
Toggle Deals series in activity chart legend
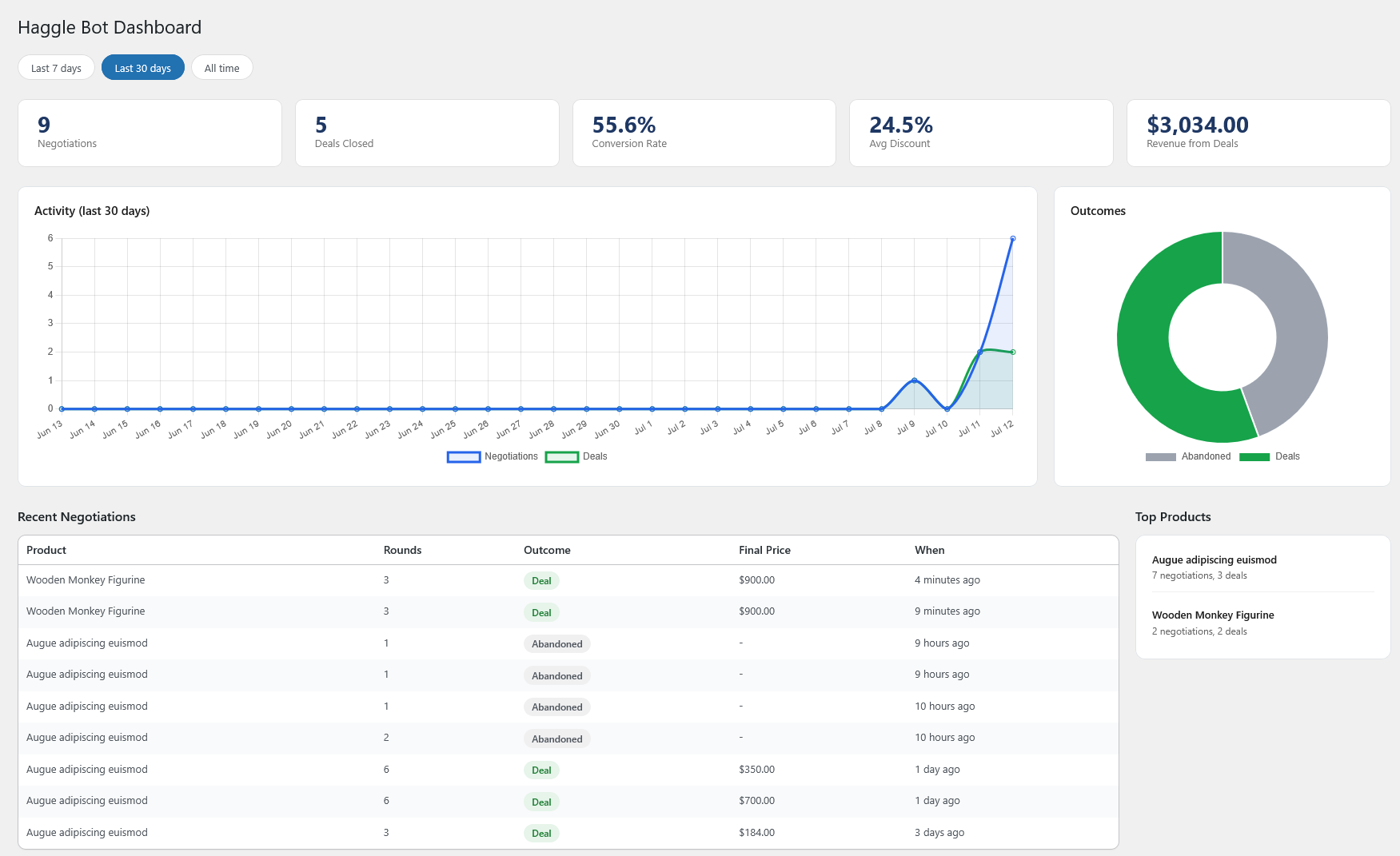click(576, 456)
